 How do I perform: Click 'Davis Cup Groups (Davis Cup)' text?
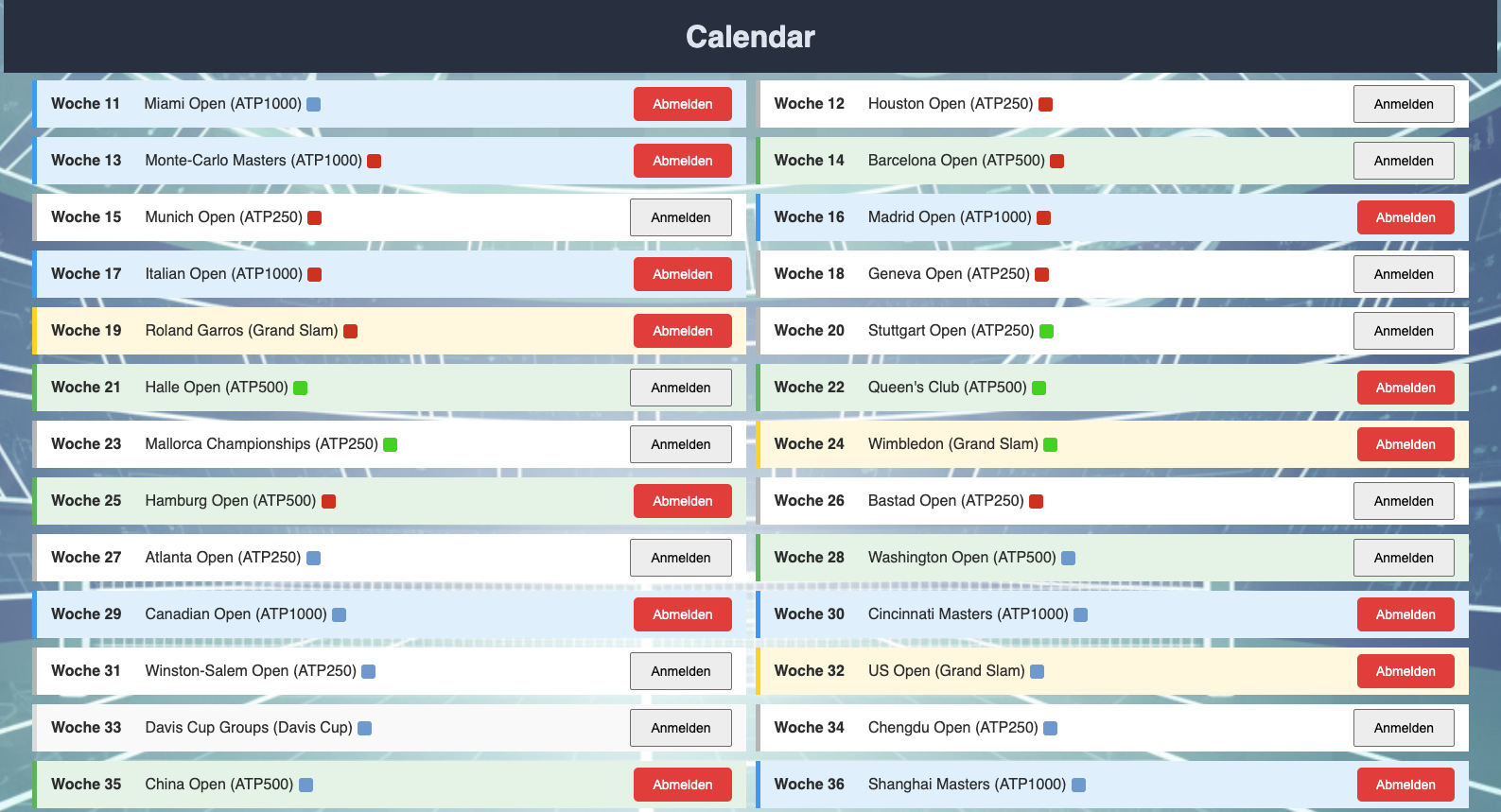coord(249,728)
